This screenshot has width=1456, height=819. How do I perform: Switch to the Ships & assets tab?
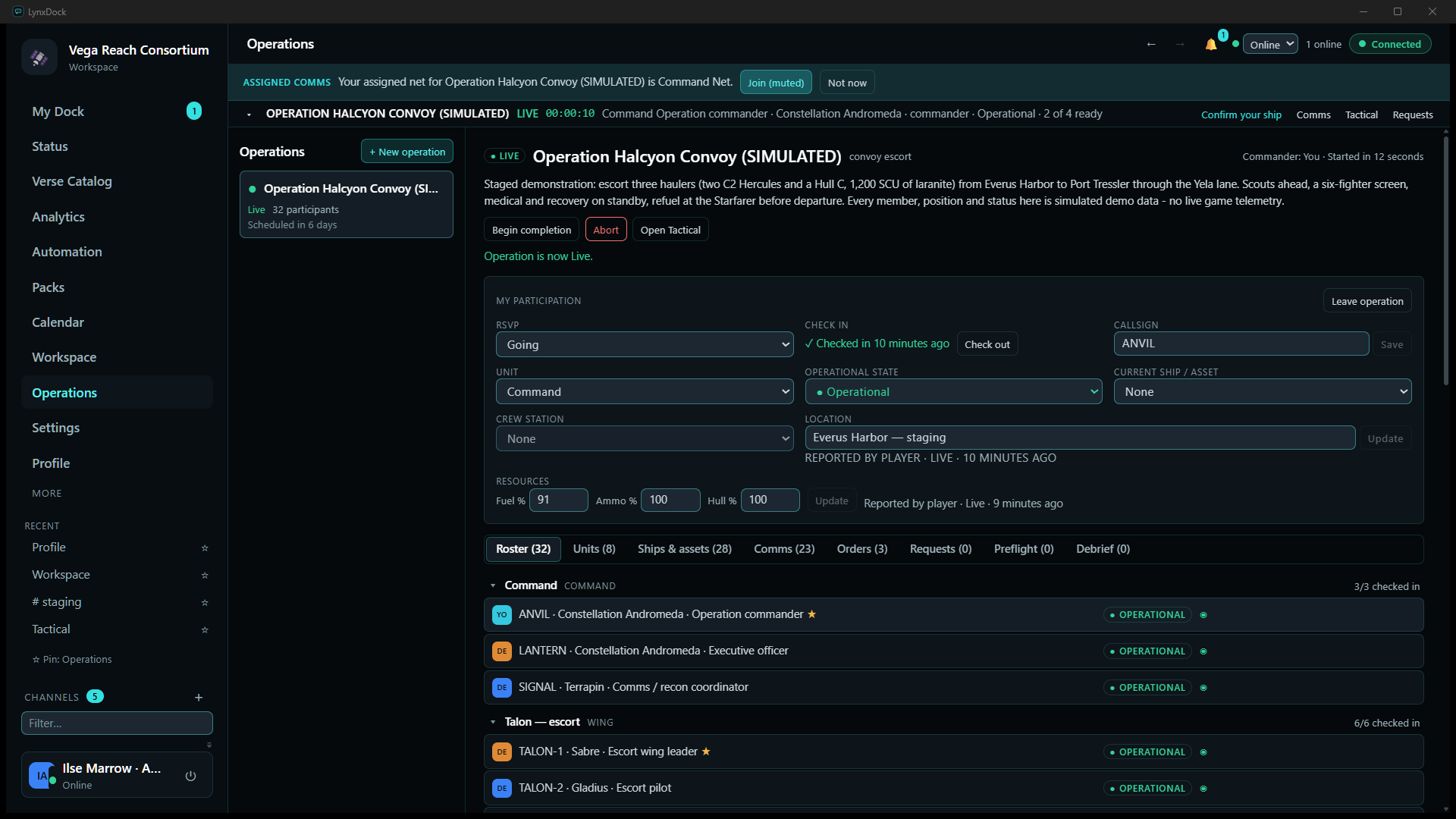coord(684,549)
